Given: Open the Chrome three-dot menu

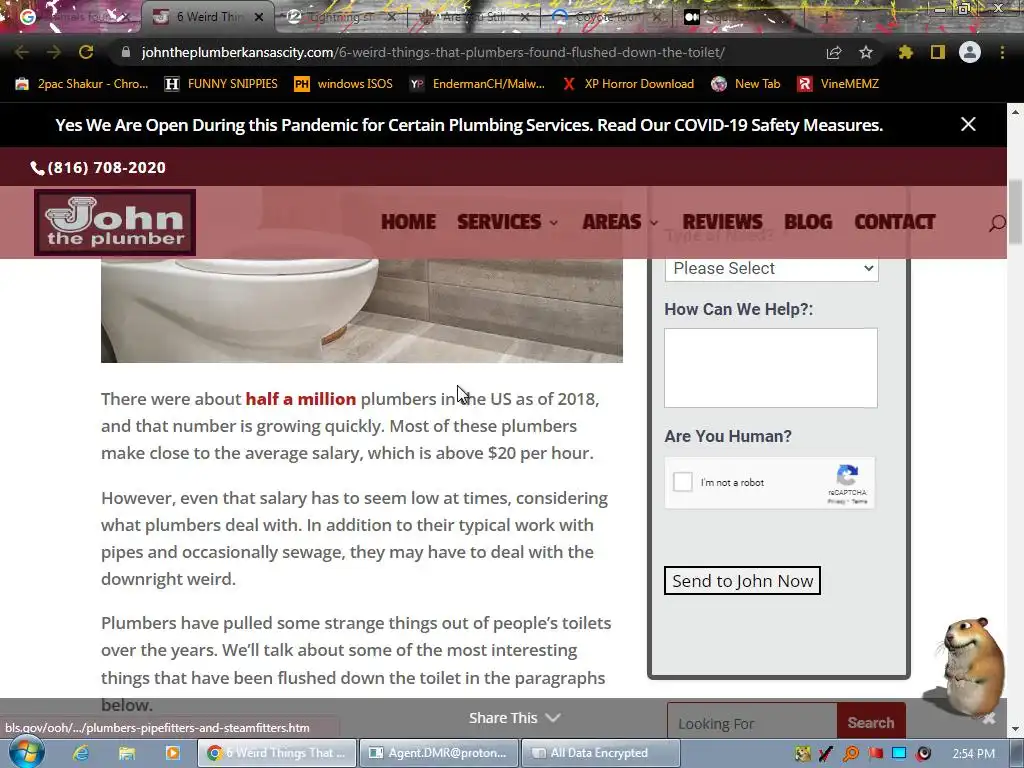Looking at the screenshot, I should 1002,52.
